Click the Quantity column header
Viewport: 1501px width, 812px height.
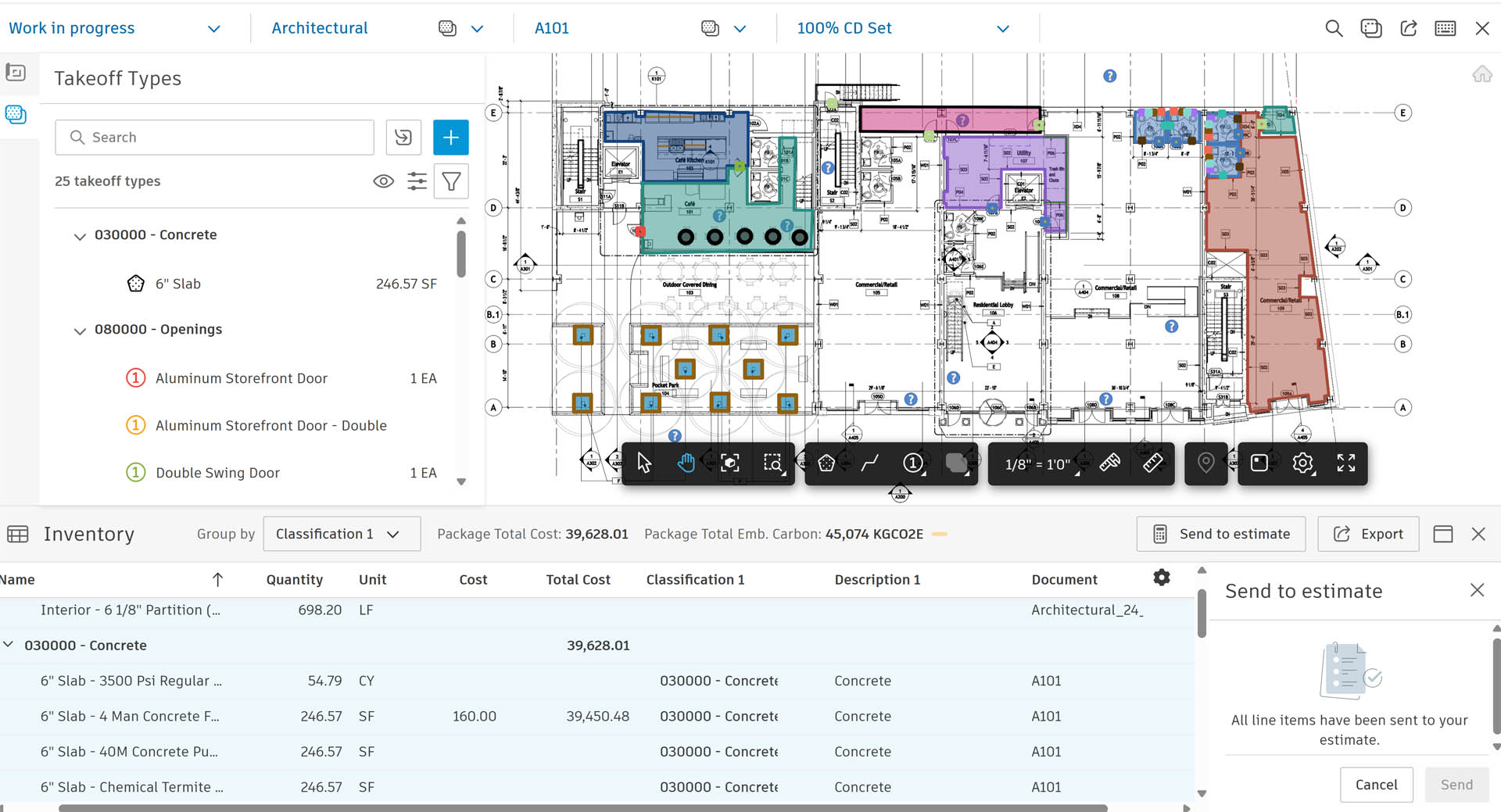coord(294,580)
